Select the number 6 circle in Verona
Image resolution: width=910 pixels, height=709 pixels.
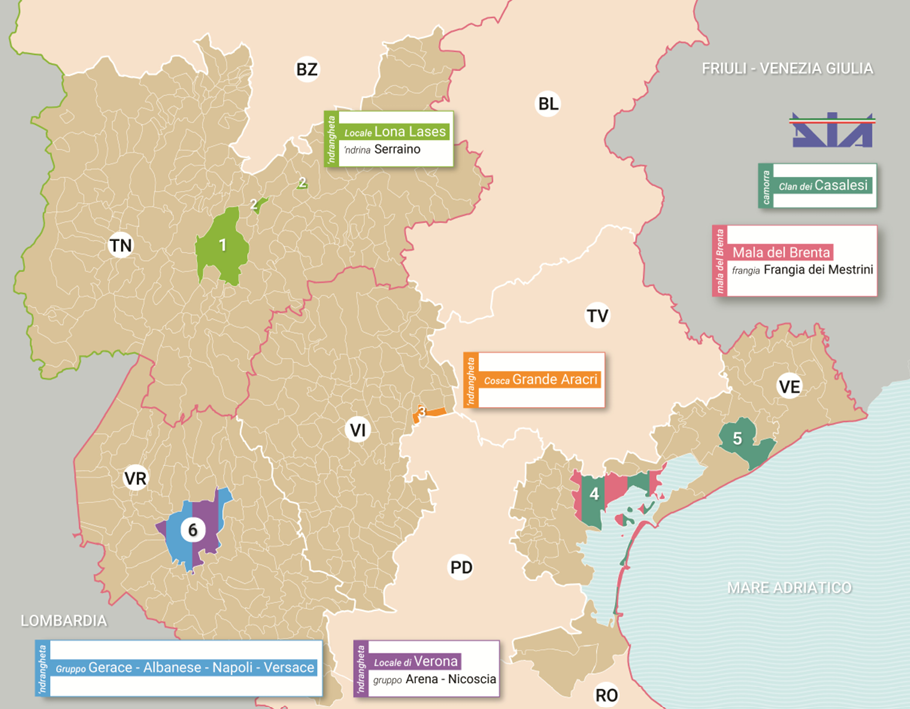[193, 530]
